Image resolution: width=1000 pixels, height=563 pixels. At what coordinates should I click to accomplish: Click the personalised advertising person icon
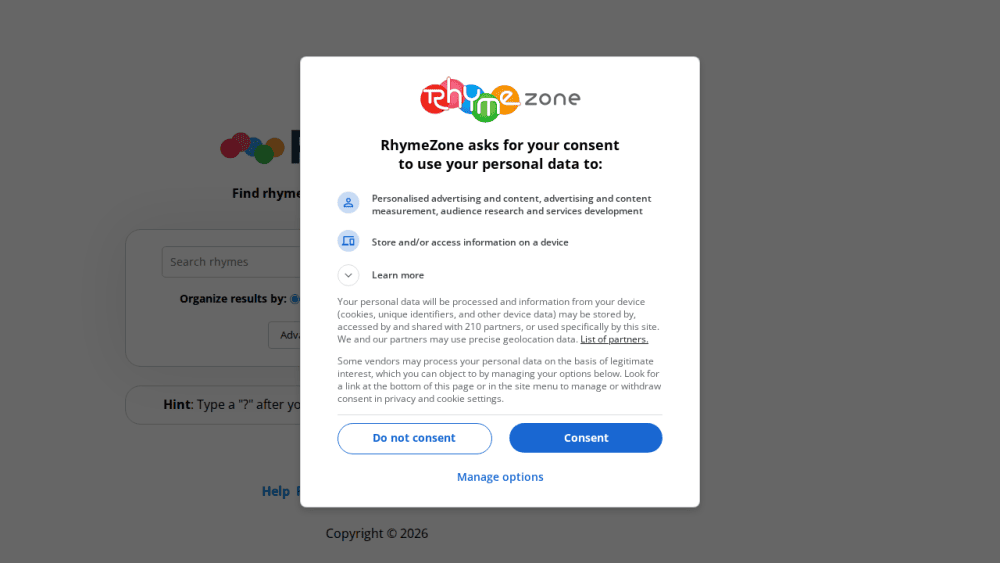[348, 203]
